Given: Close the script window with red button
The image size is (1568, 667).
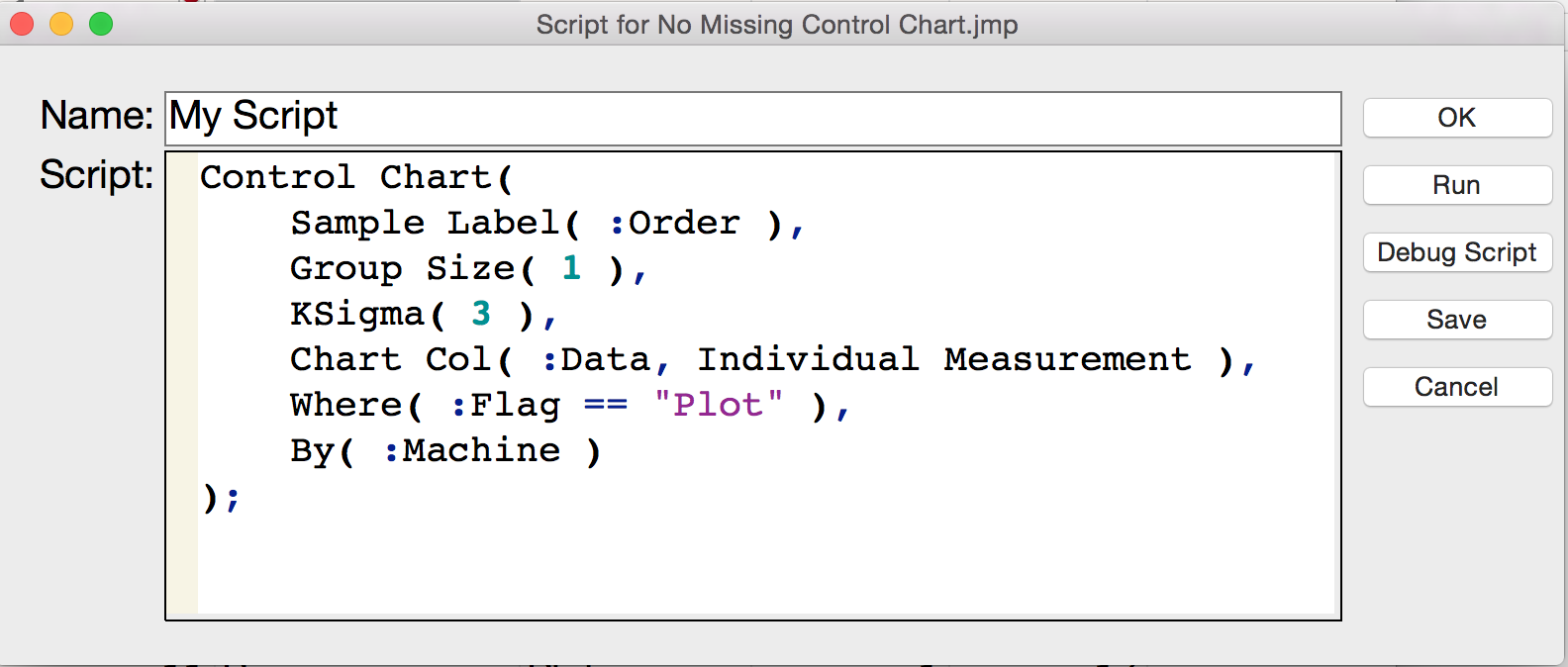Looking at the screenshot, I should click(22, 24).
